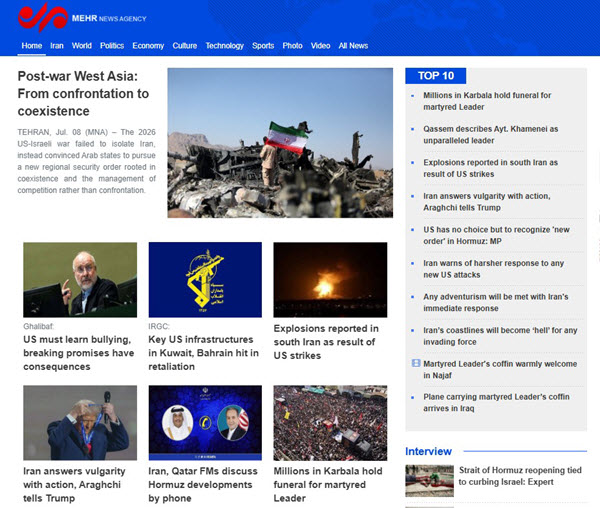The height and width of the screenshot is (508, 600).
Task: Open the Ghalibaf speaking thumbnail
Action: pos(80,280)
